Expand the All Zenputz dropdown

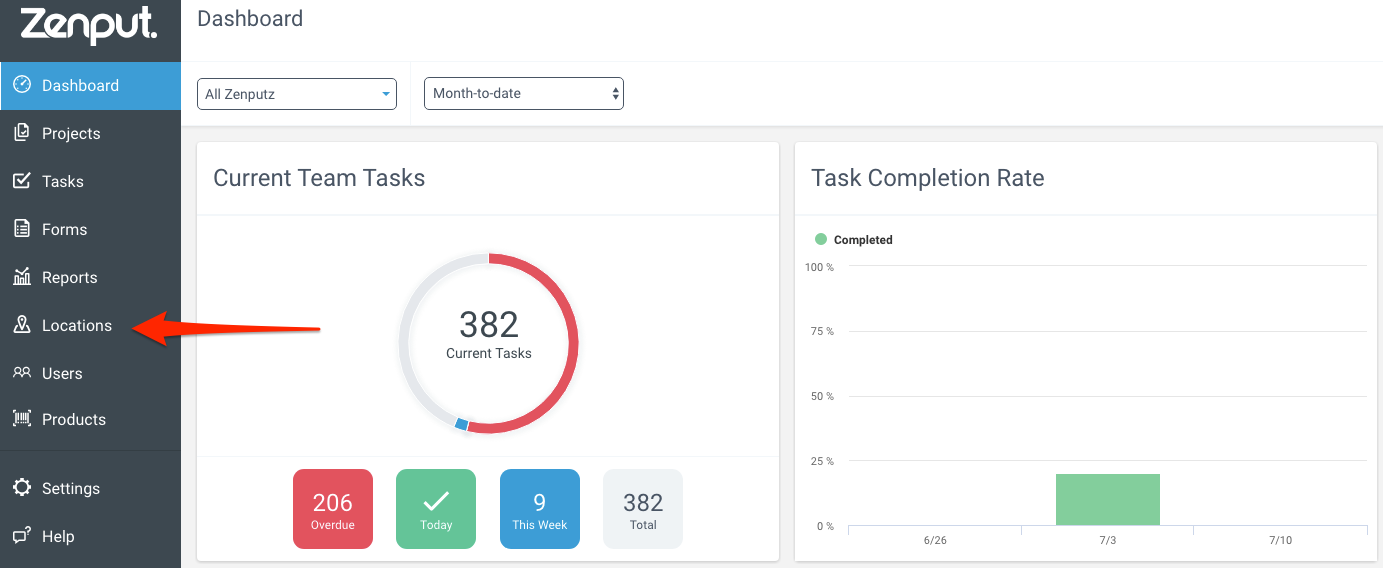(297, 94)
